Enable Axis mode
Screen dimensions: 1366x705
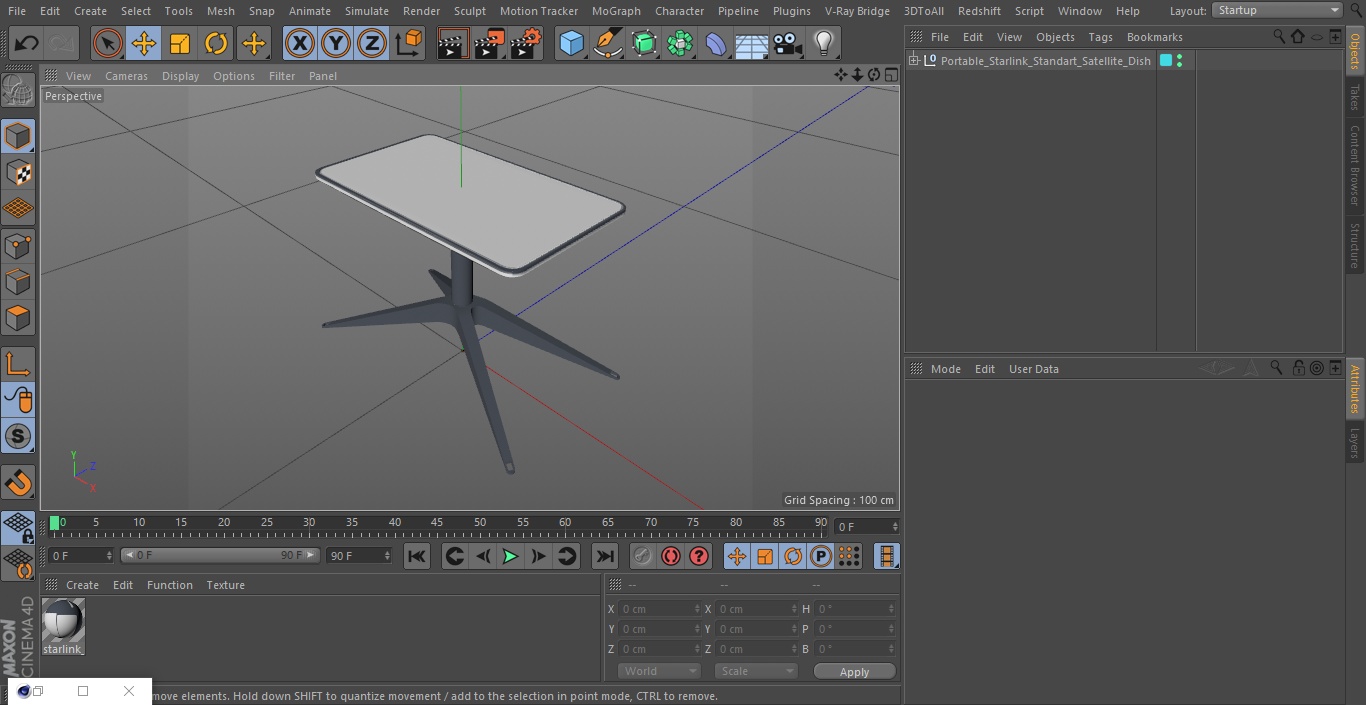point(18,363)
